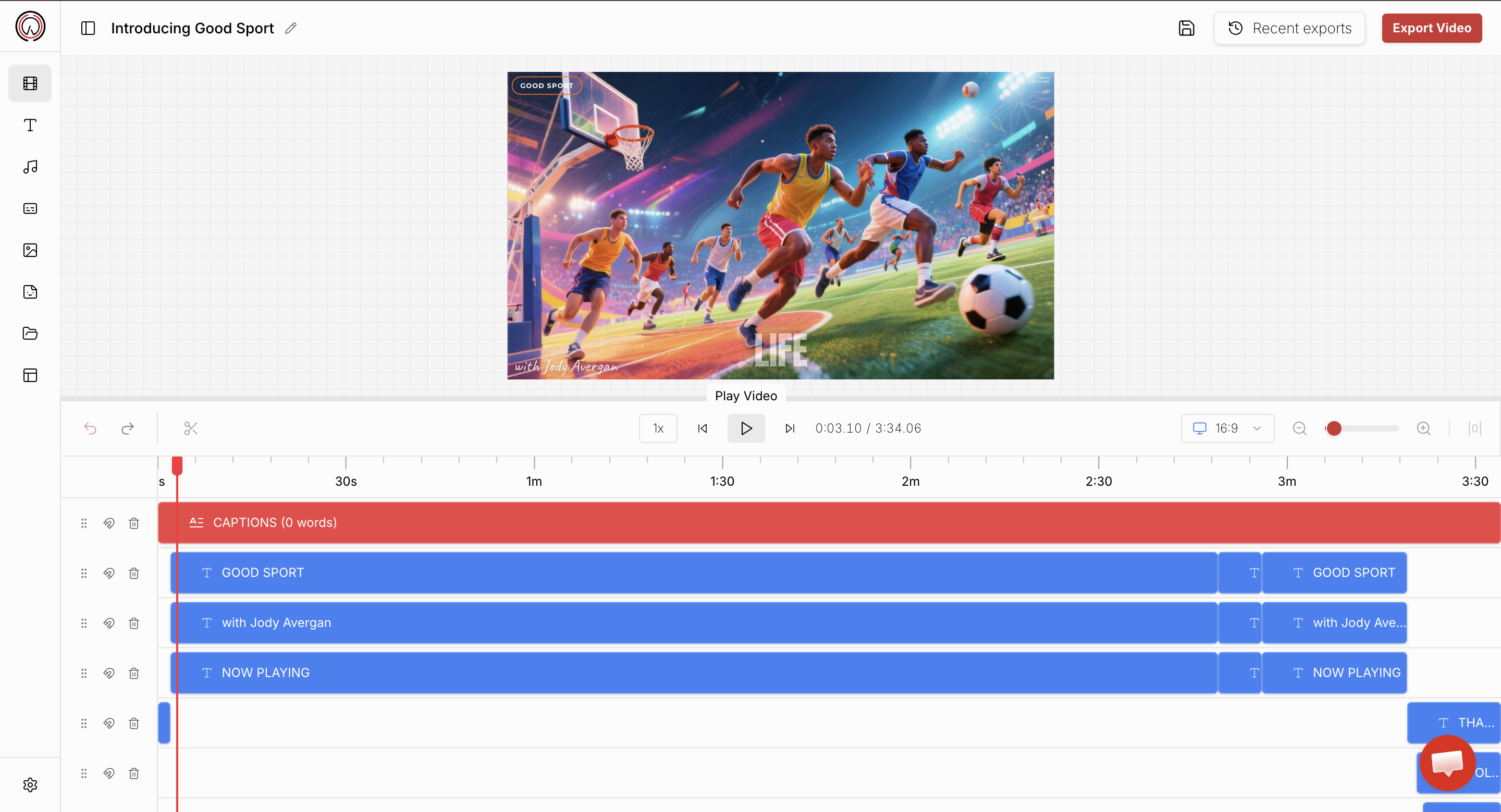Toggle the sidebar panel icon
Viewport: 1501px width, 812px height.
[x=88, y=28]
